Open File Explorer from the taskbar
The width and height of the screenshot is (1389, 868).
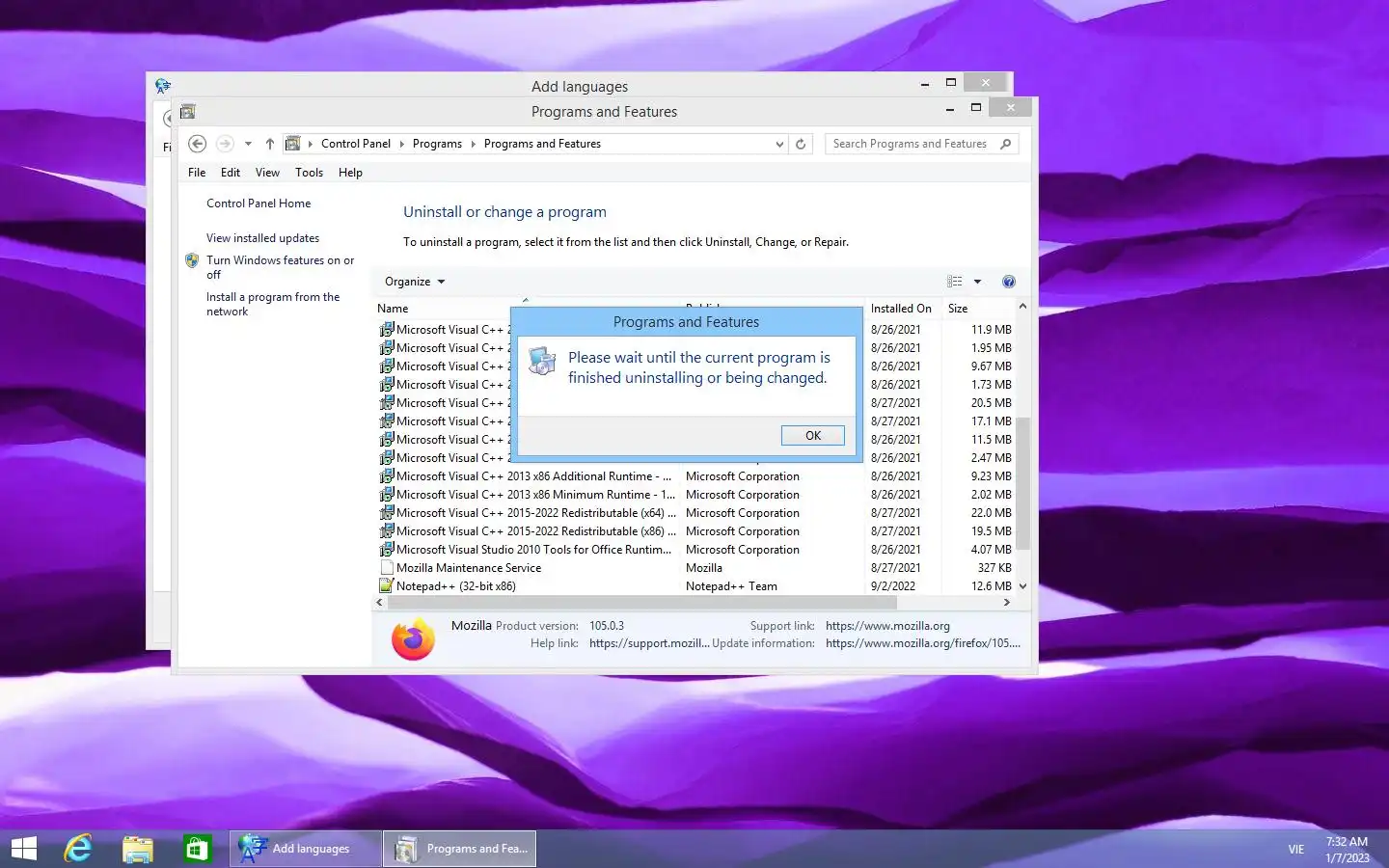point(138,849)
